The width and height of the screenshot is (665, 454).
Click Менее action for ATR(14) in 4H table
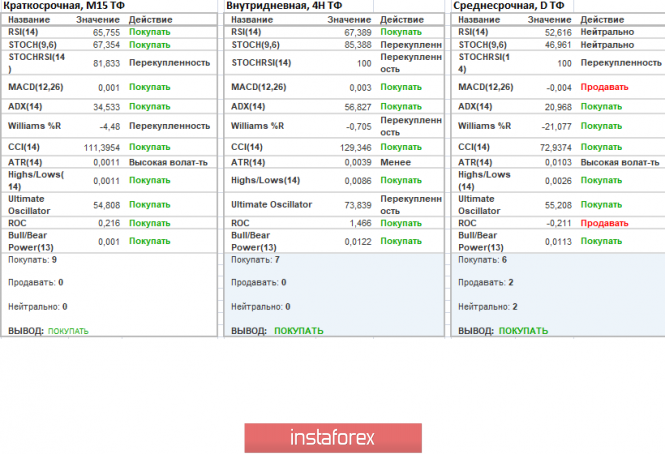tap(394, 162)
